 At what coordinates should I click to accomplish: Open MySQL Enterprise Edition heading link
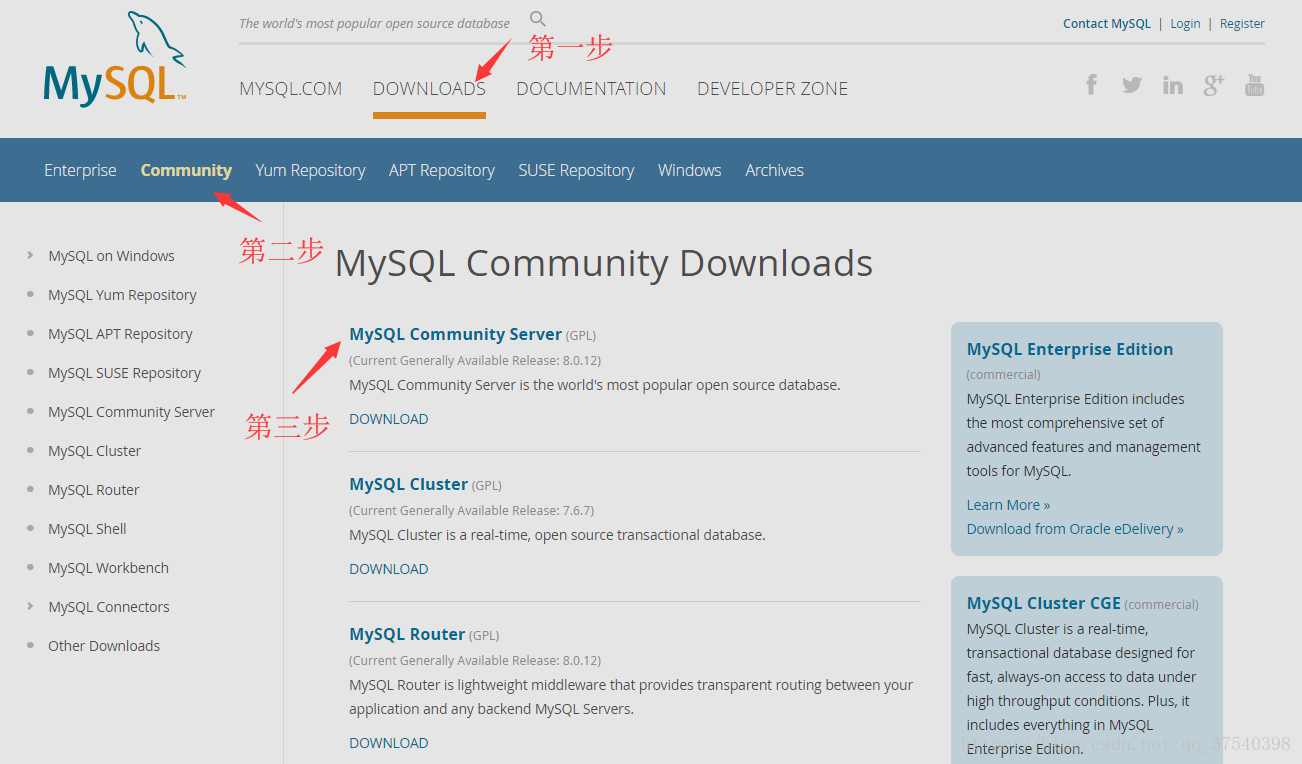[x=1070, y=349]
